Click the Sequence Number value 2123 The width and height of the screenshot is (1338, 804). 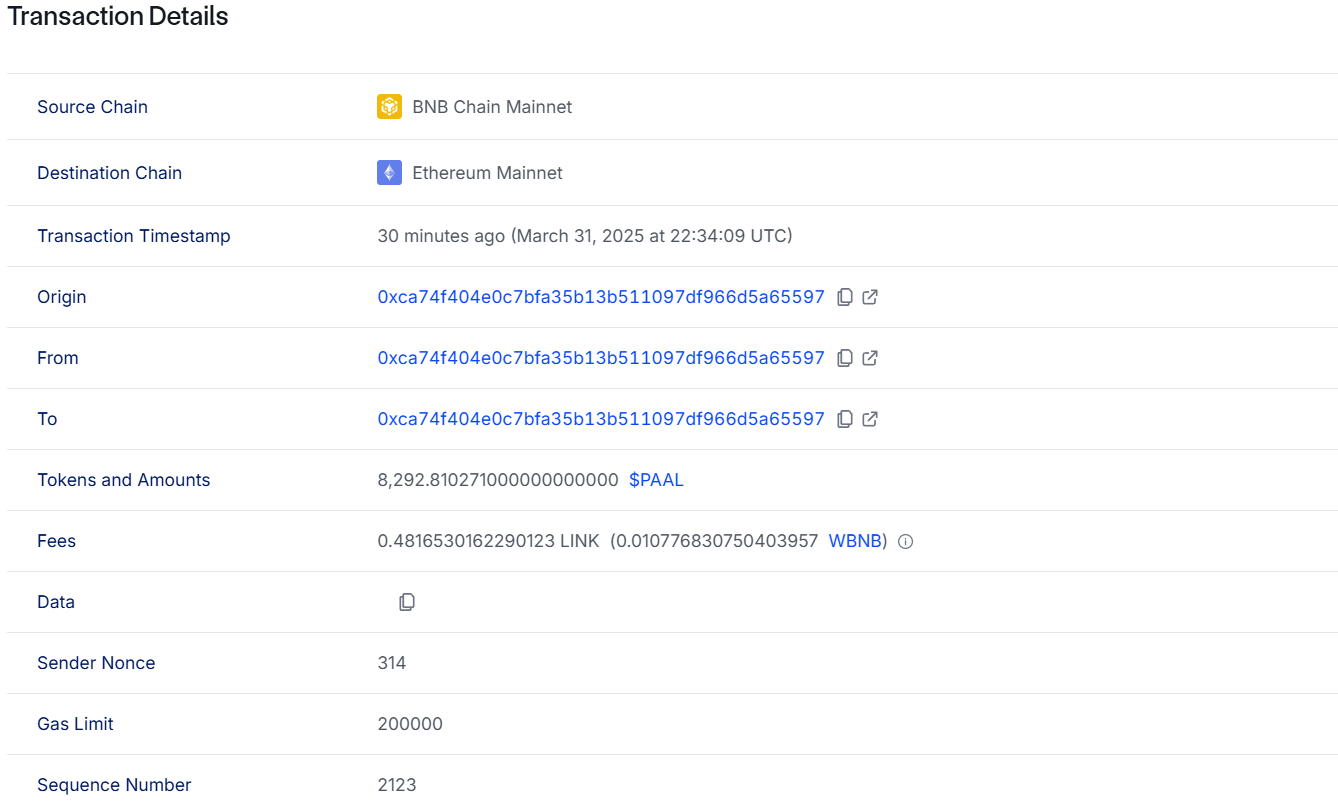(x=397, y=785)
